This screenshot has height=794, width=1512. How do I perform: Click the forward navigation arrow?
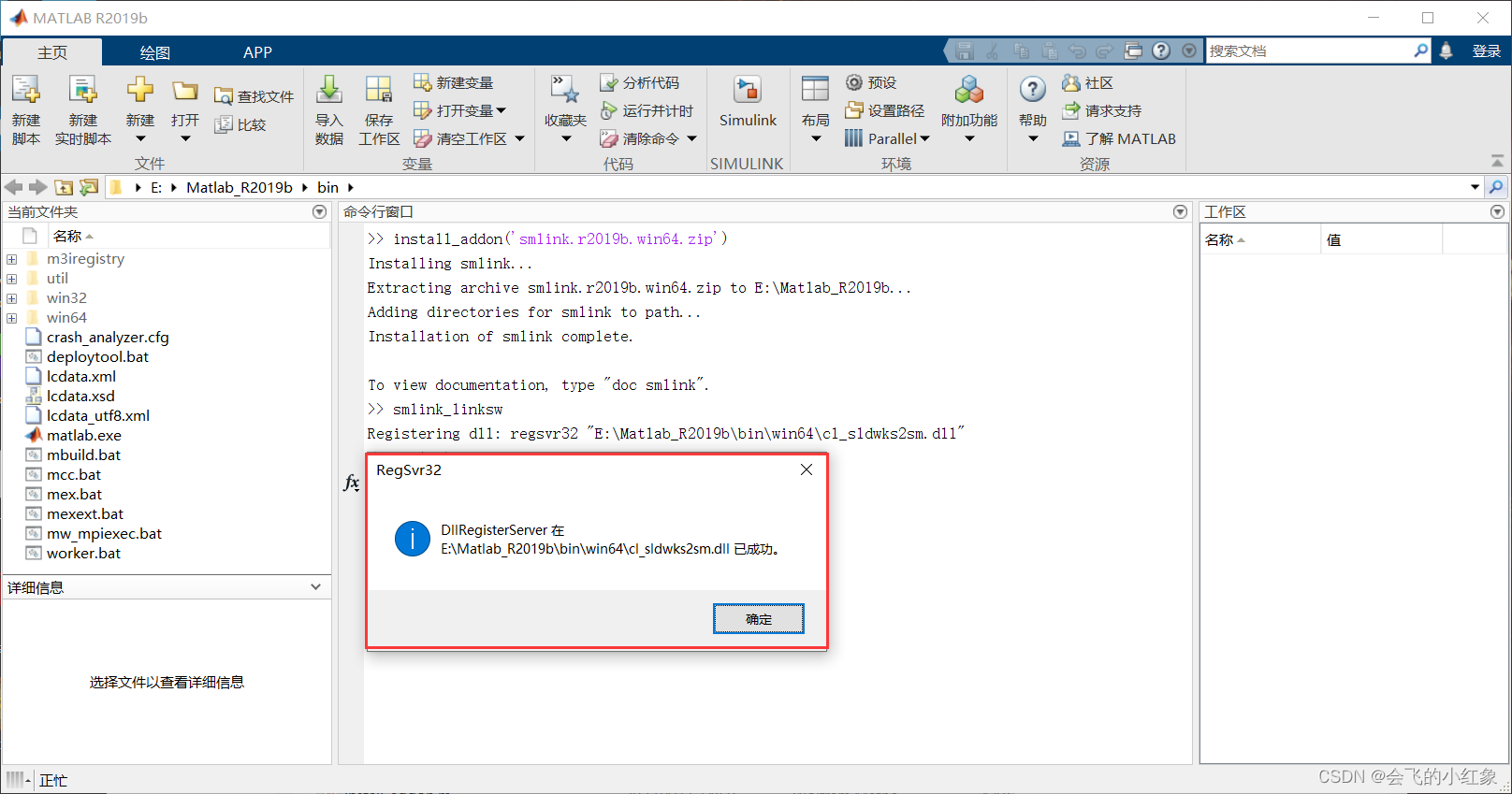[37, 187]
